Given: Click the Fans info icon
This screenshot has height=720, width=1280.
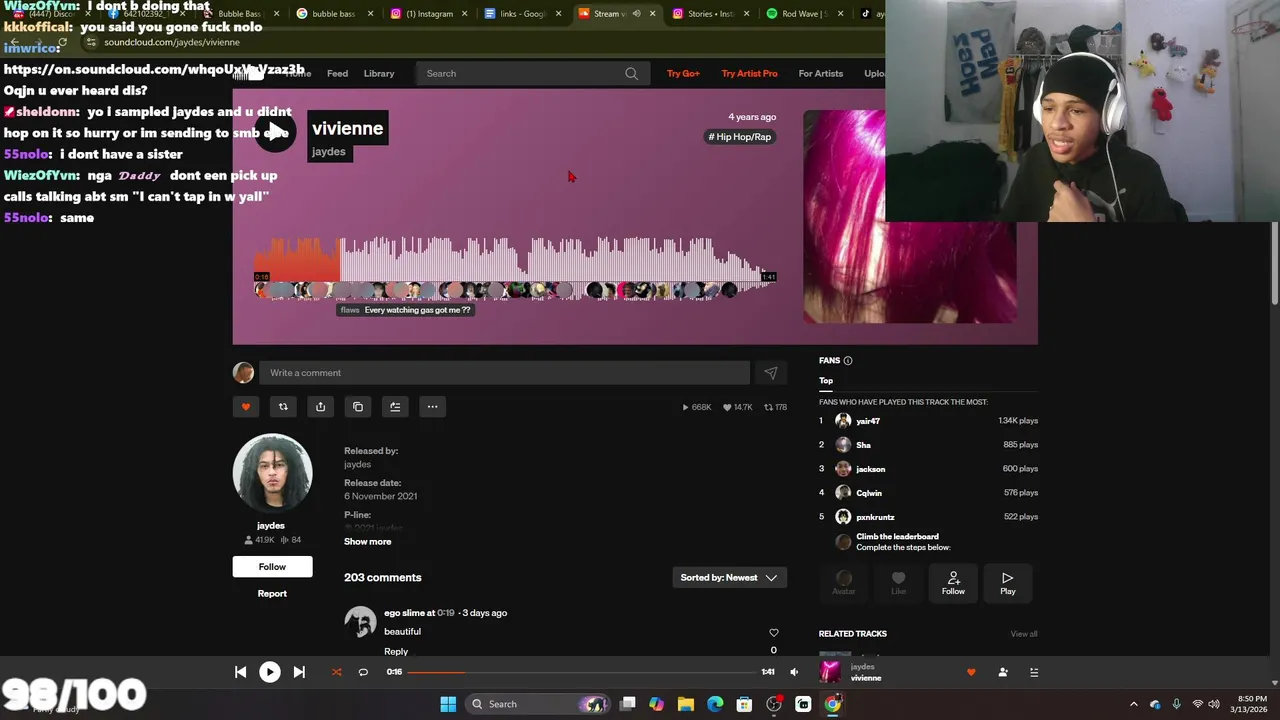Looking at the screenshot, I should [848, 360].
